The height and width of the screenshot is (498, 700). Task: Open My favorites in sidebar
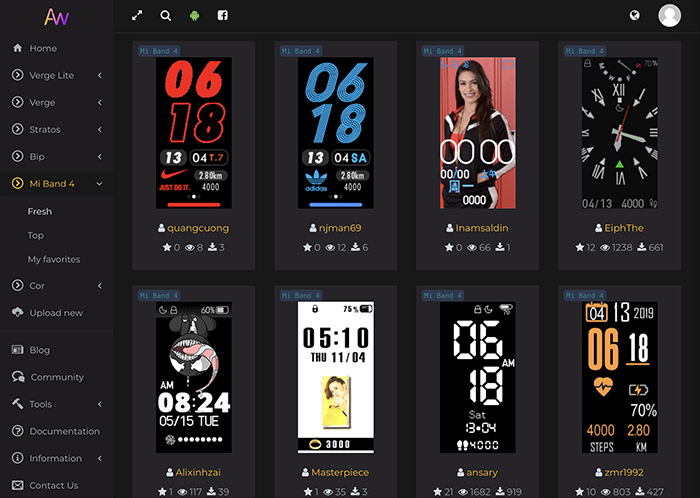pyautogui.click(x=53, y=259)
